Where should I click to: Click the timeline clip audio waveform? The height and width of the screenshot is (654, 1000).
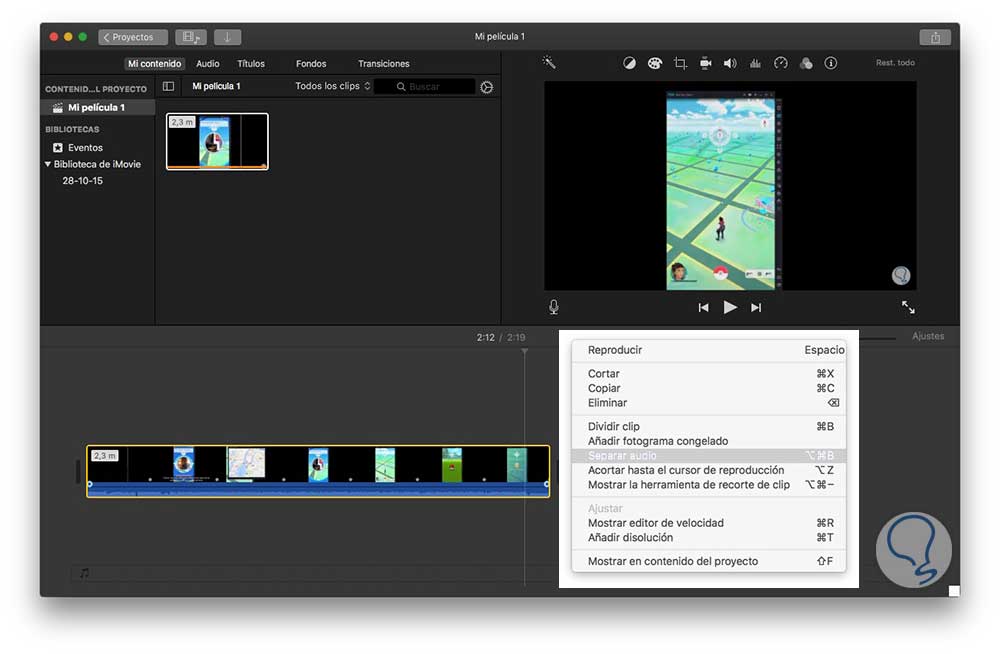click(318, 488)
